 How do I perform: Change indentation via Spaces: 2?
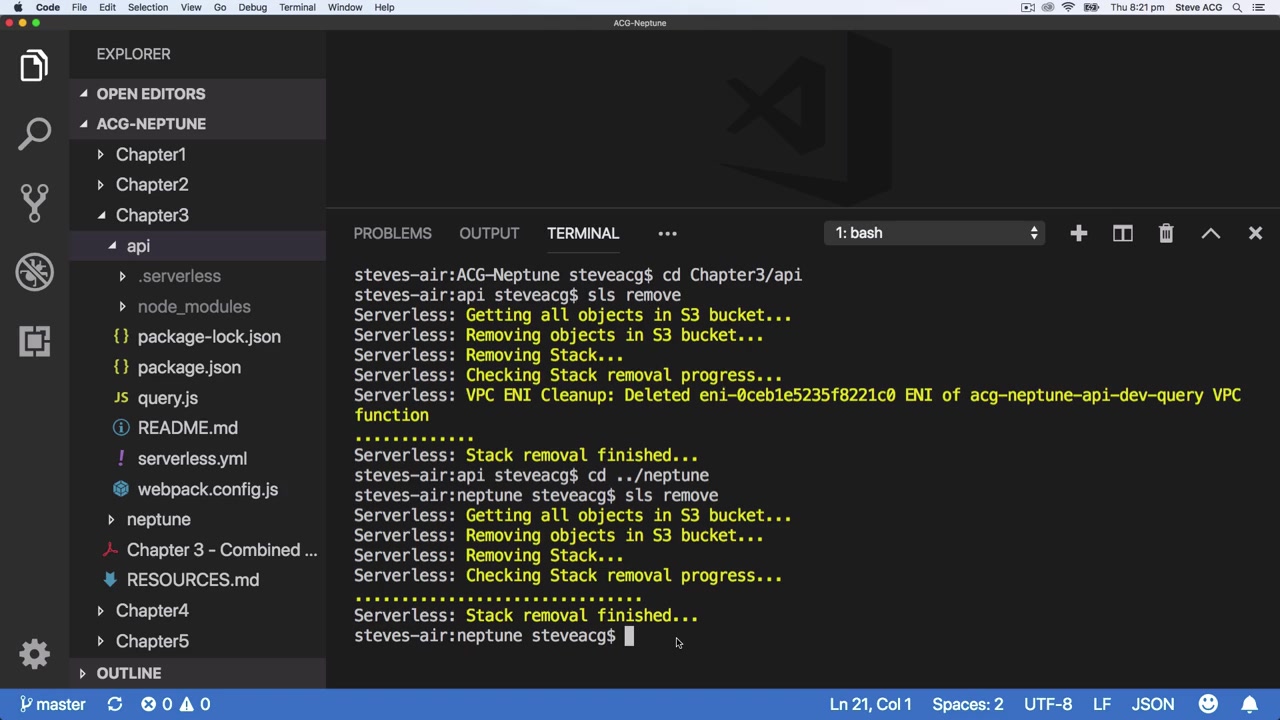[x=967, y=704]
